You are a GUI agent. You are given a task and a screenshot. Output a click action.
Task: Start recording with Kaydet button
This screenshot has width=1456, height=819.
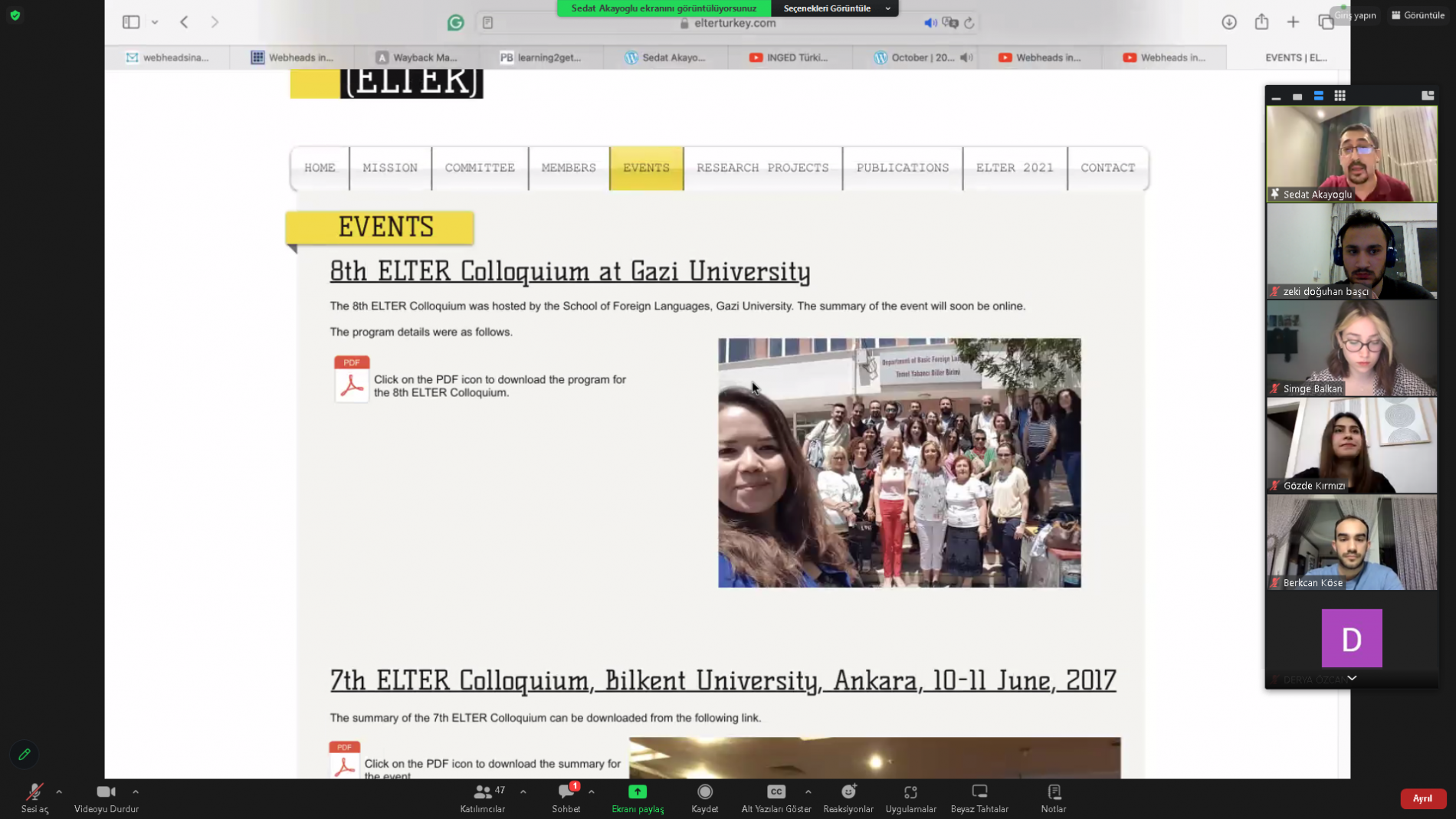tap(705, 798)
